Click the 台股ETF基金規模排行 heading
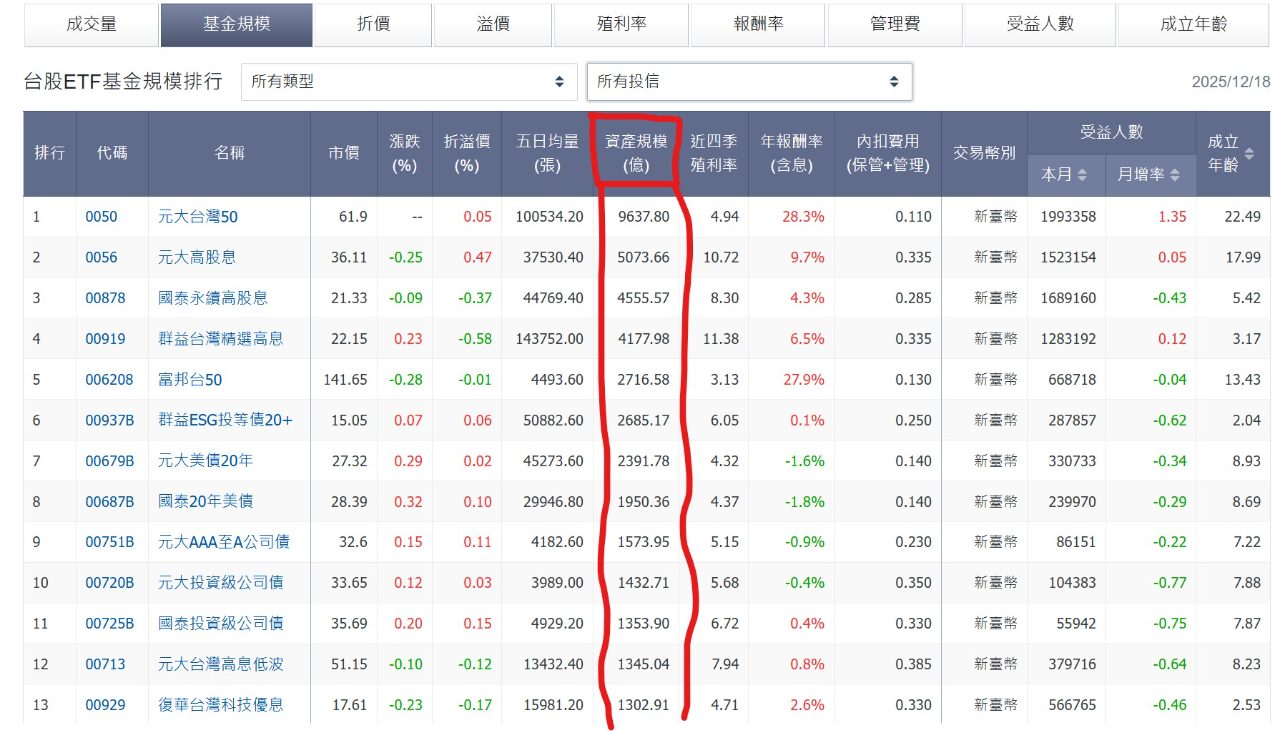Image resolution: width=1280 pixels, height=731 pixels. (x=123, y=82)
